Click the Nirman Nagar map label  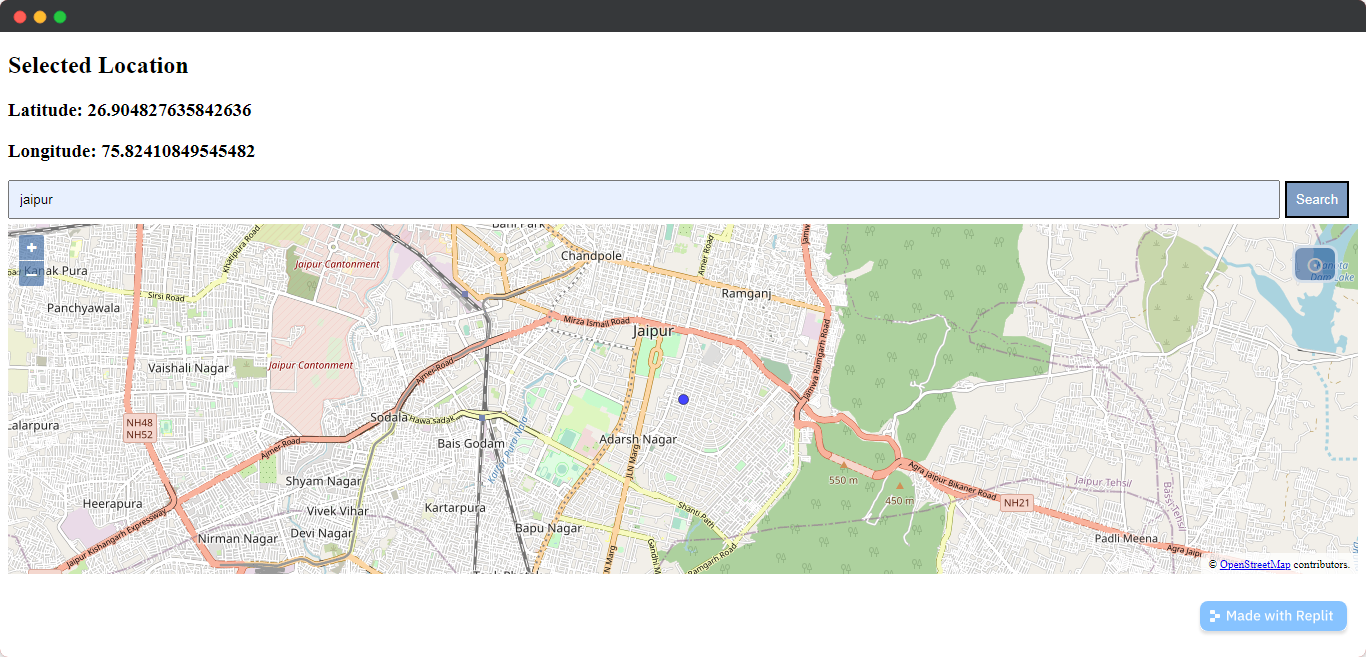[237, 539]
